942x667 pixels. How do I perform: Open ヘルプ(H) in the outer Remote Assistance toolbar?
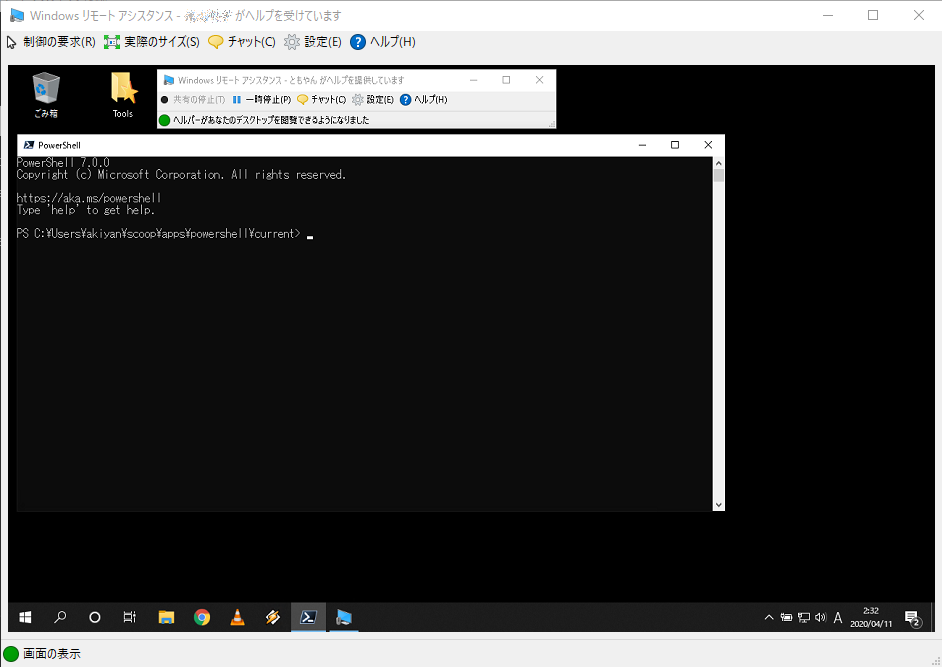coord(383,42)
